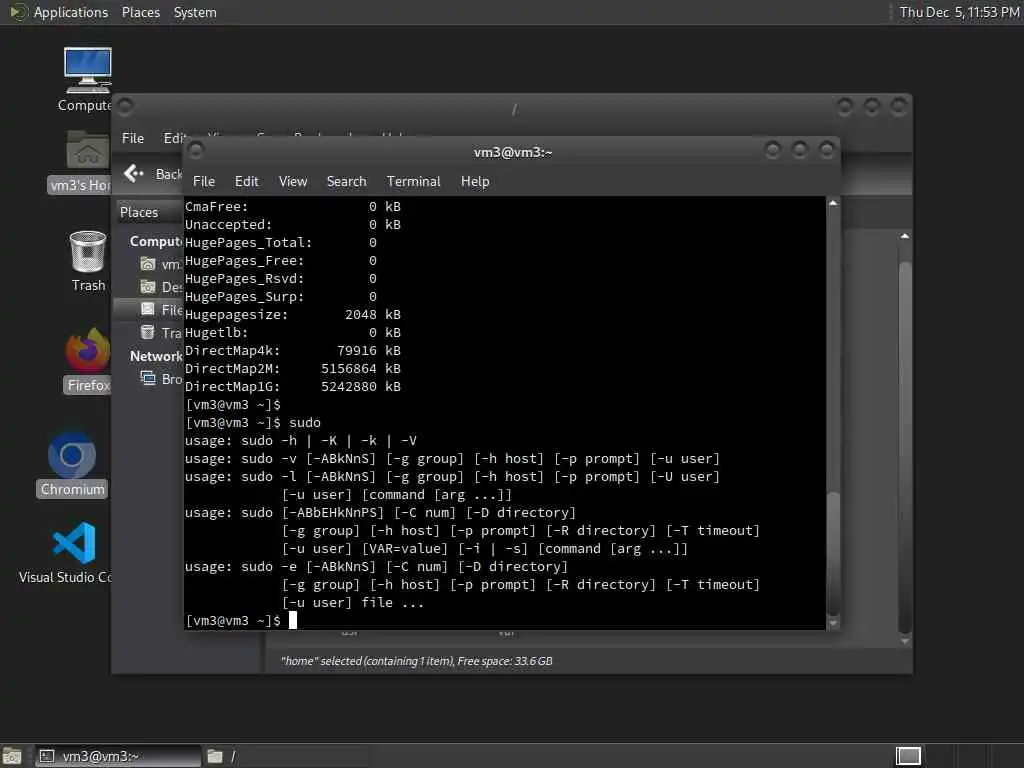Viewport: 1024px width, 768px height.
Task: Open the terminal Search menu
Action: click(x=346, y=182)
